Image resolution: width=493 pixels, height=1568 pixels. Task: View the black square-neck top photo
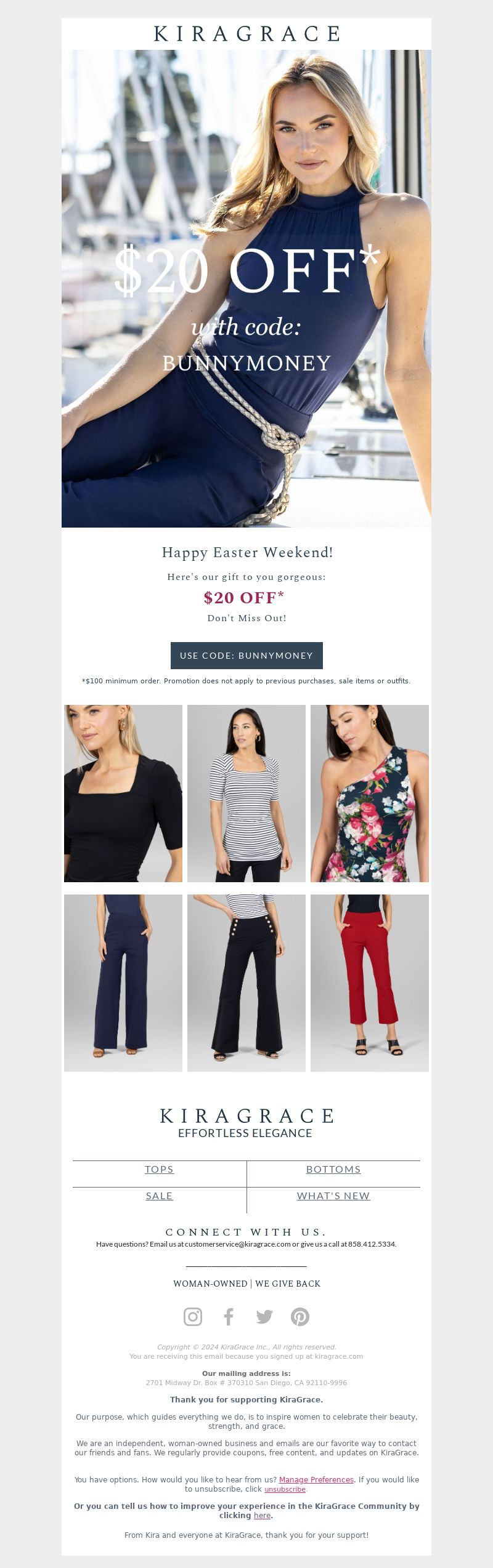pos(123,794)
